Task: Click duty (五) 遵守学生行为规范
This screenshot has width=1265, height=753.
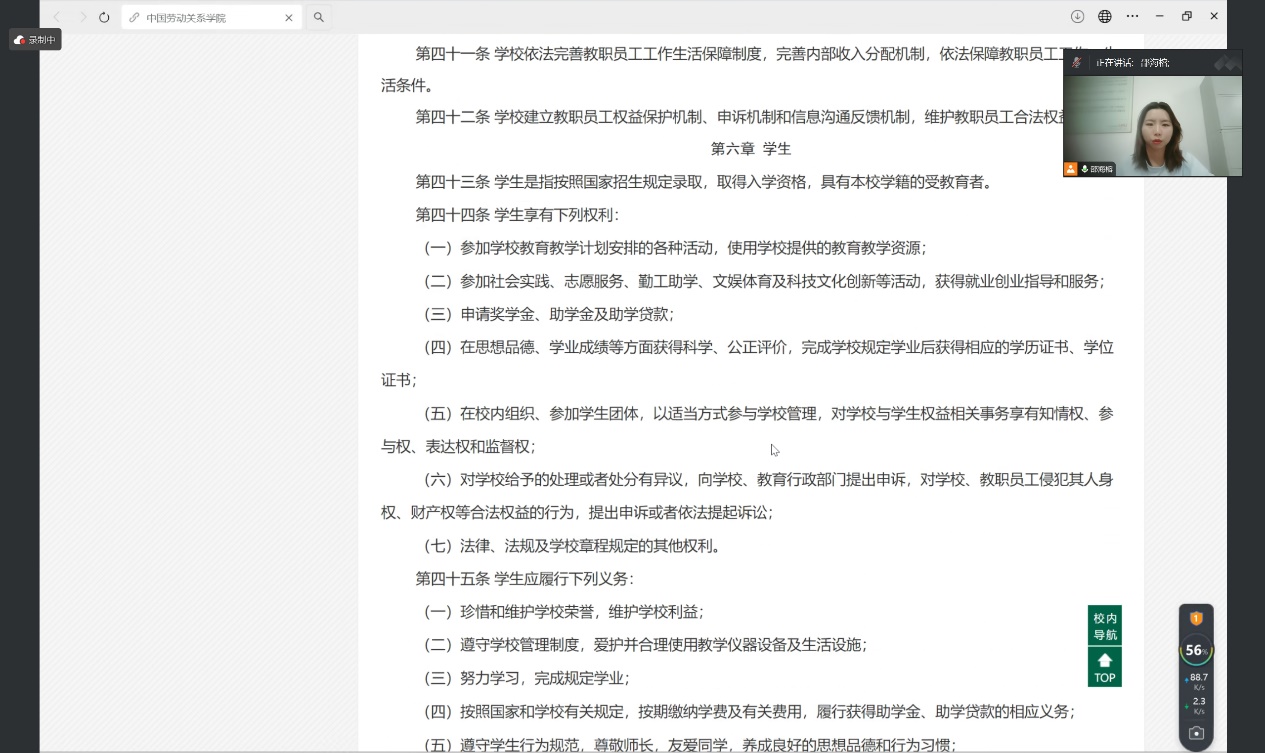Action: pyautogui.click(x=690, y=745)
